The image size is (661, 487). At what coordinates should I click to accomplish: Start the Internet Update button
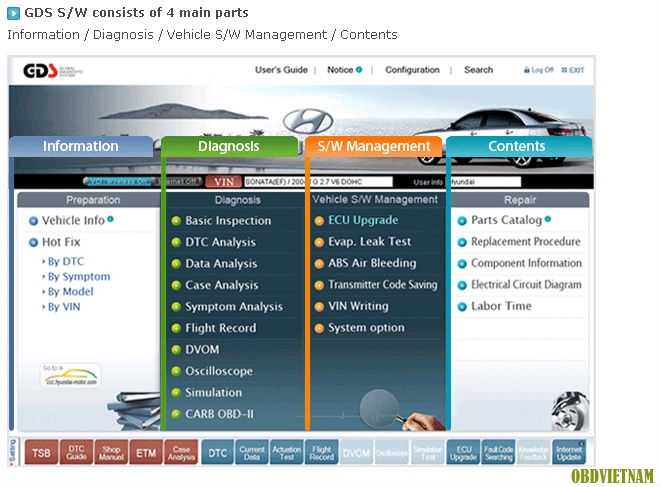pyautogui.click(x=569, y=453)
